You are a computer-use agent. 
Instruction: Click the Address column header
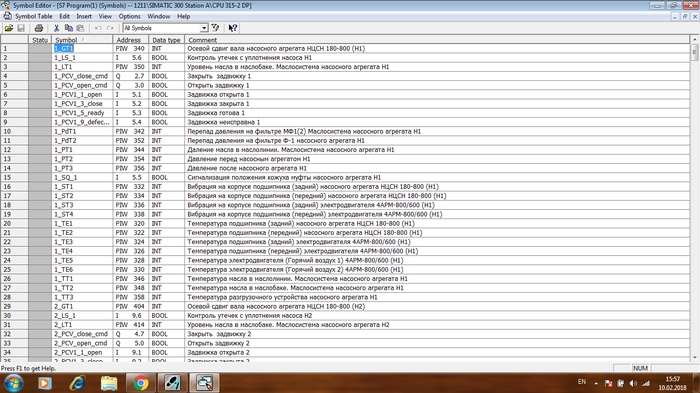tap(130, 40)
